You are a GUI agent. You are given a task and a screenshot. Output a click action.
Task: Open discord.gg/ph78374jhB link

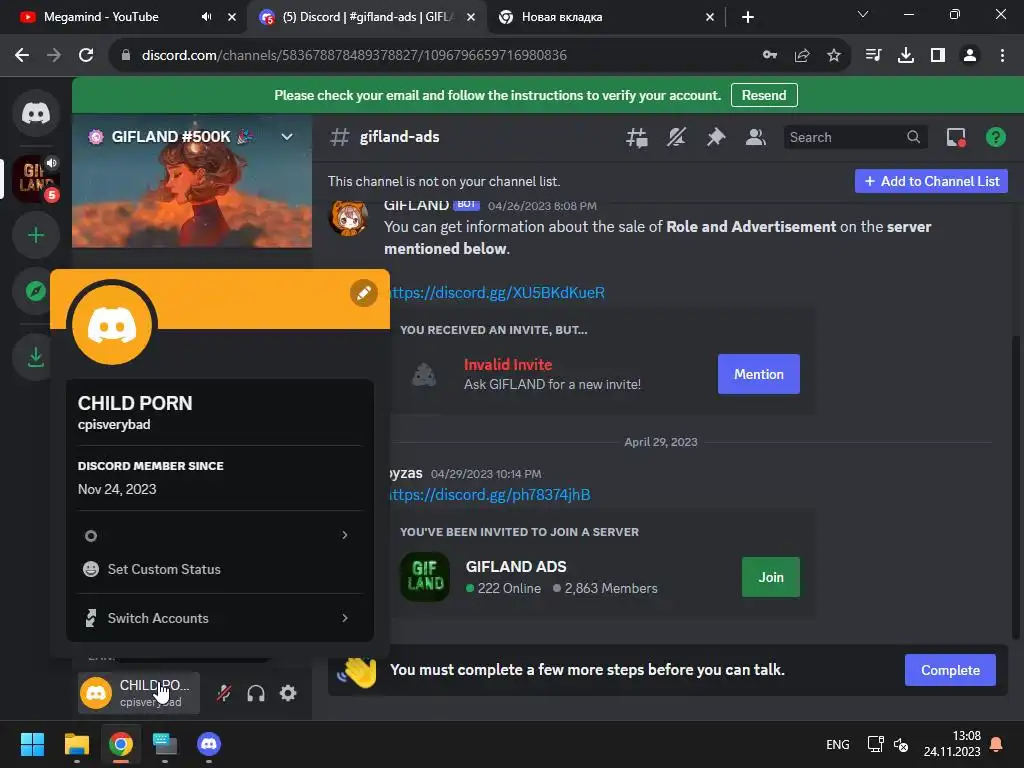490,494
